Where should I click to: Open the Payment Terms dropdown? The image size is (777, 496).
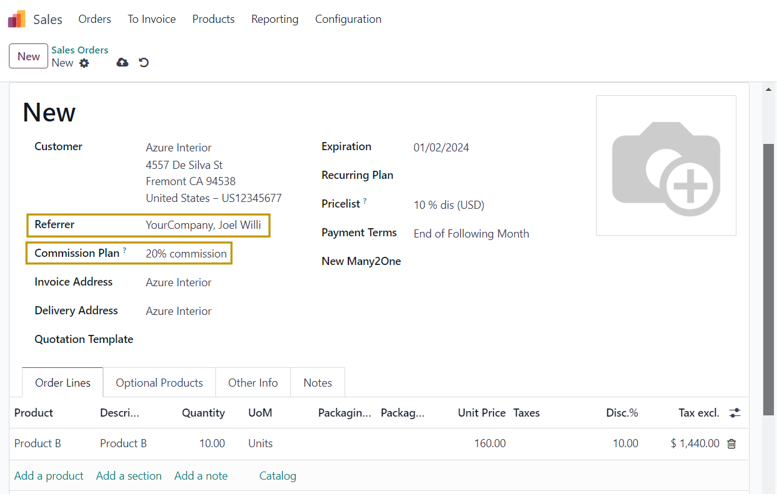[x=471, y=234]
